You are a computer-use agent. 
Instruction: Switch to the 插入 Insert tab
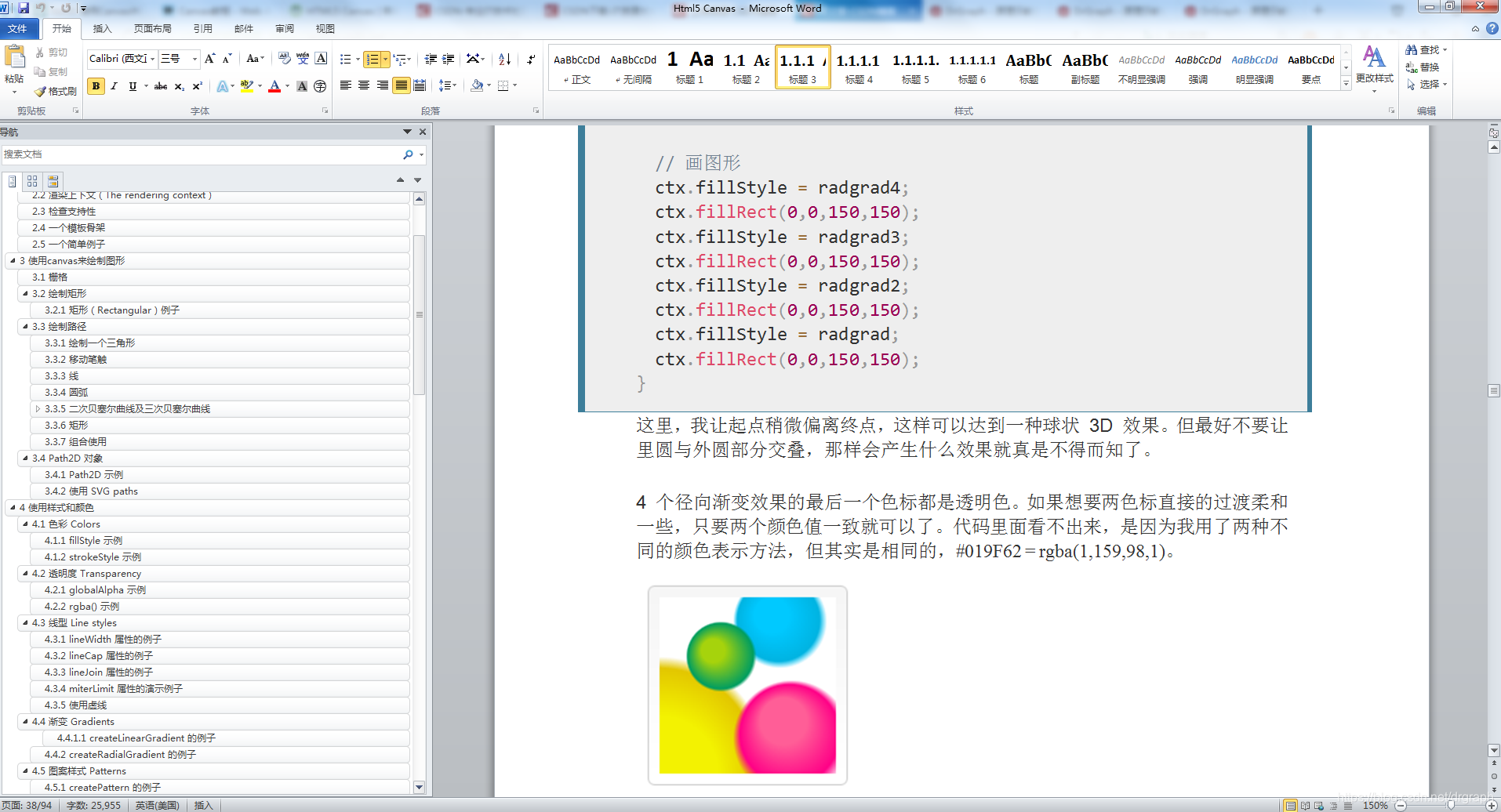pyautogui.click(x=103, y=28)
